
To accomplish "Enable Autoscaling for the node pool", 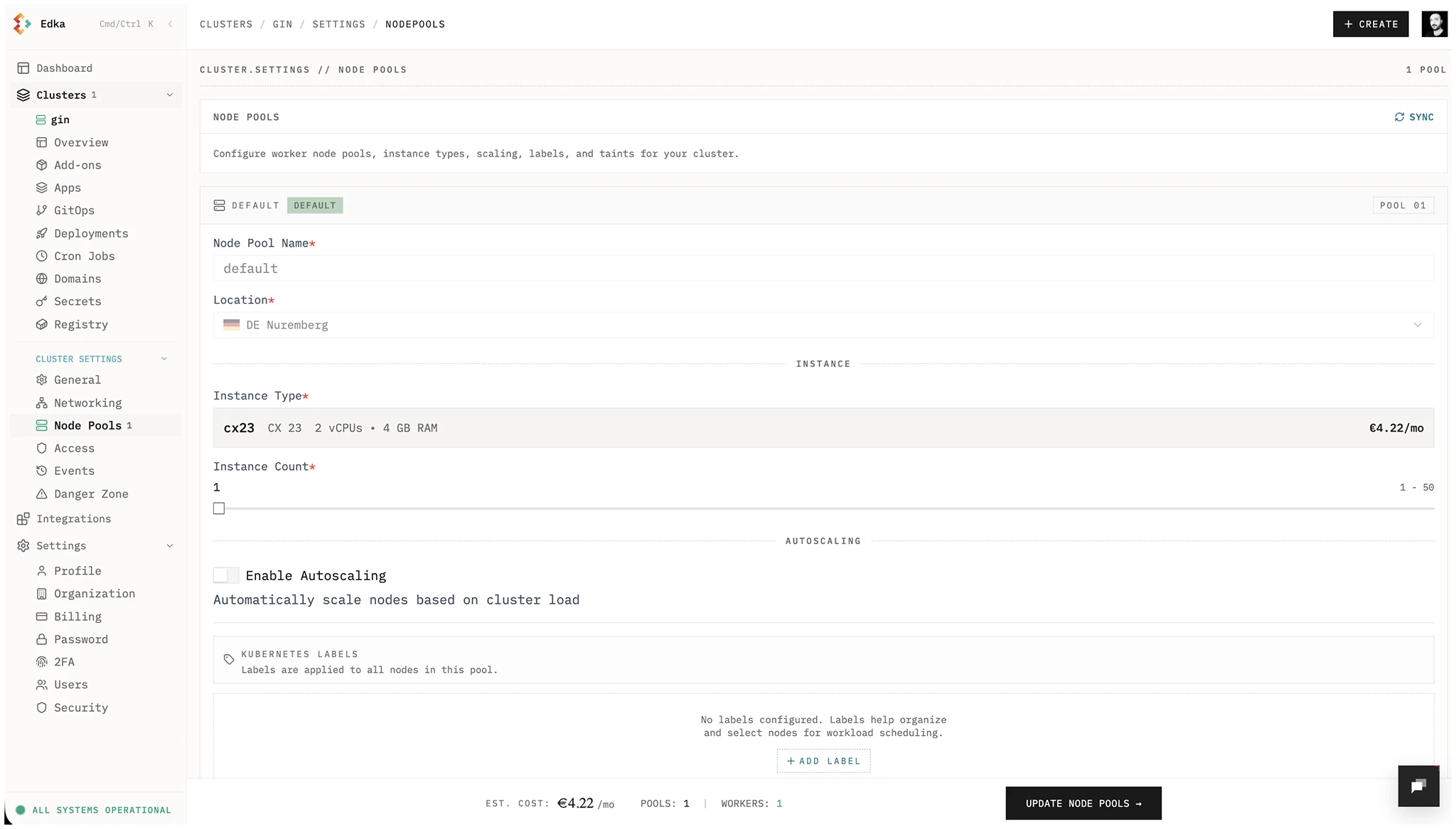I will tap(225, 574).
